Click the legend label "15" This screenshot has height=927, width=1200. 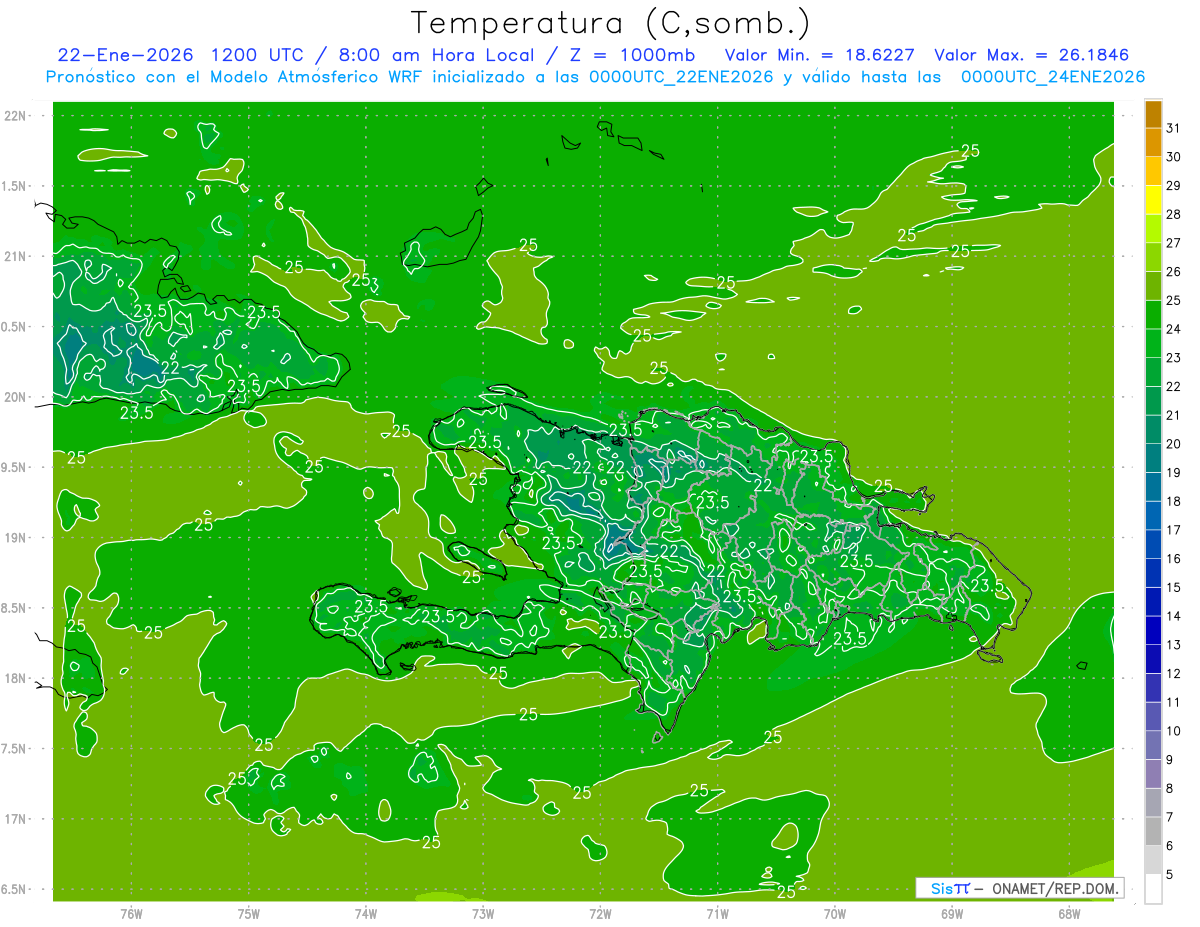pyautogui.click(x=1174, y=588)
